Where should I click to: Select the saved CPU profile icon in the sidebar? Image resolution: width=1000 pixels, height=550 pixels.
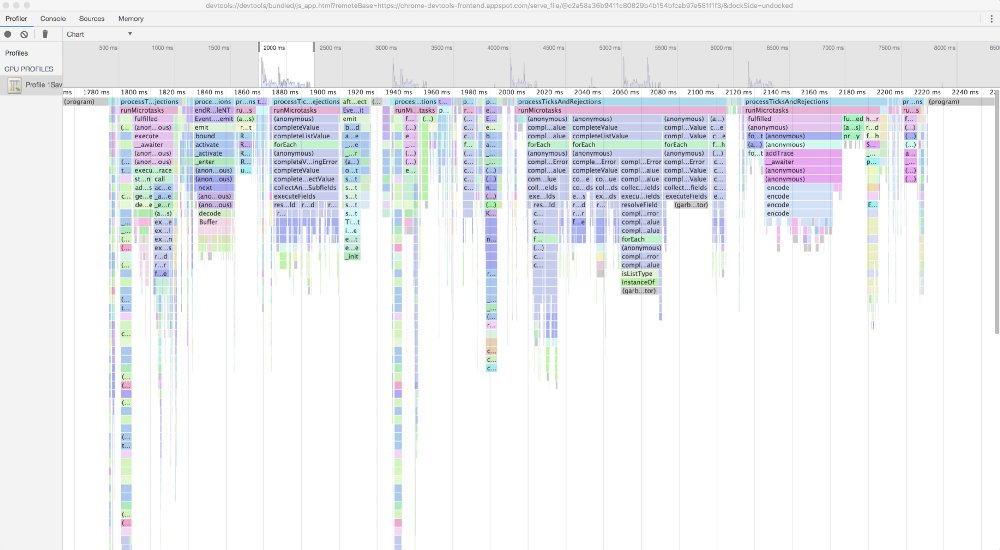tap(15, 86)
